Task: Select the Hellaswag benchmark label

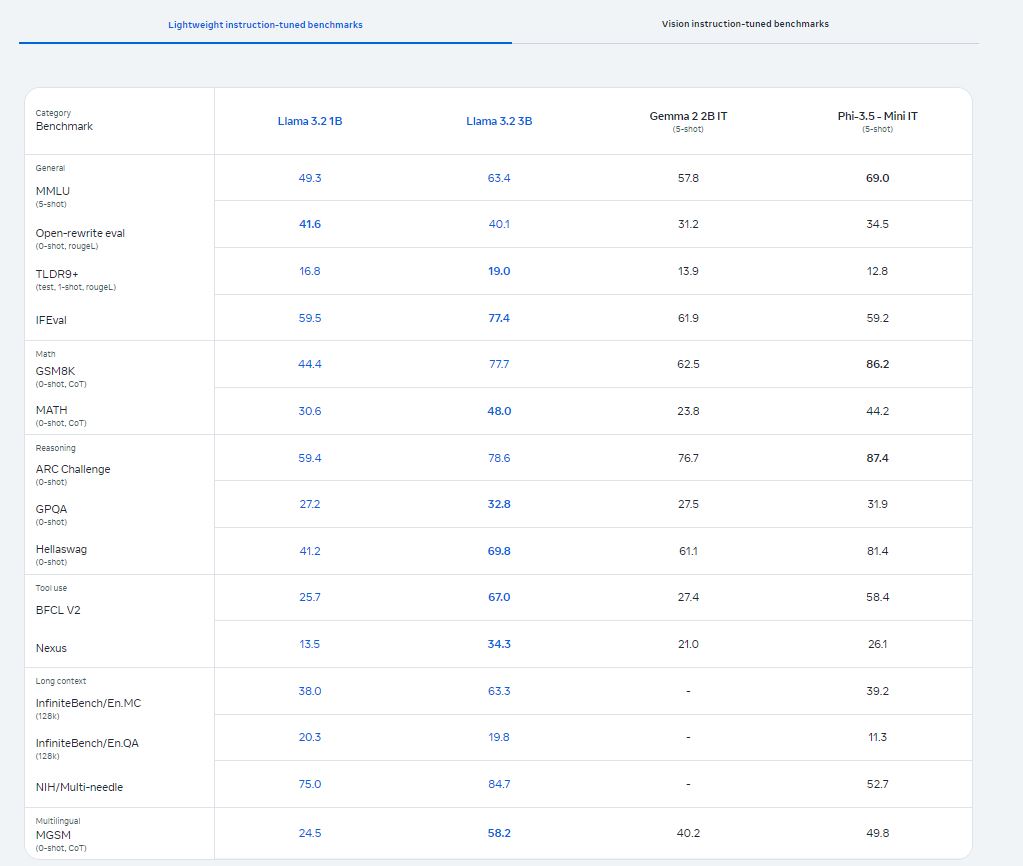Action: pyautogui.click(x=61, y=549)
